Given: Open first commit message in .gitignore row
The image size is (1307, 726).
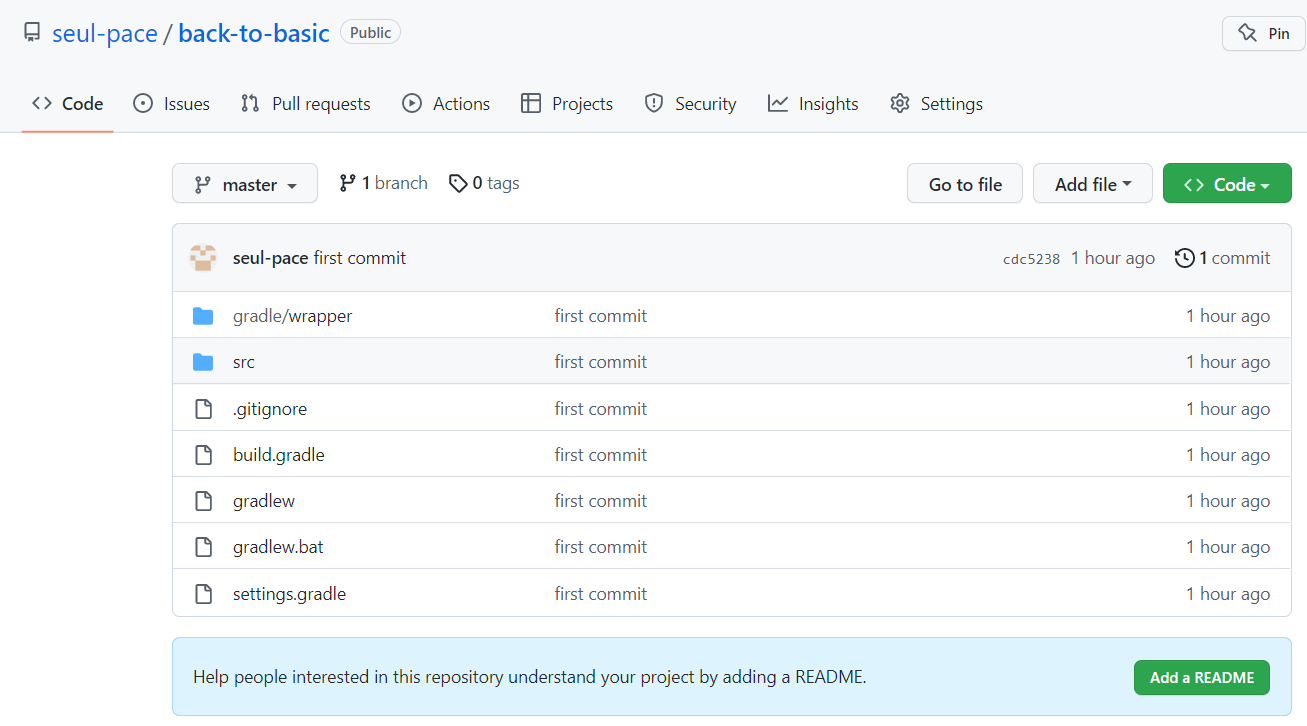Looking at the screenshot, I should click(601, 409).
